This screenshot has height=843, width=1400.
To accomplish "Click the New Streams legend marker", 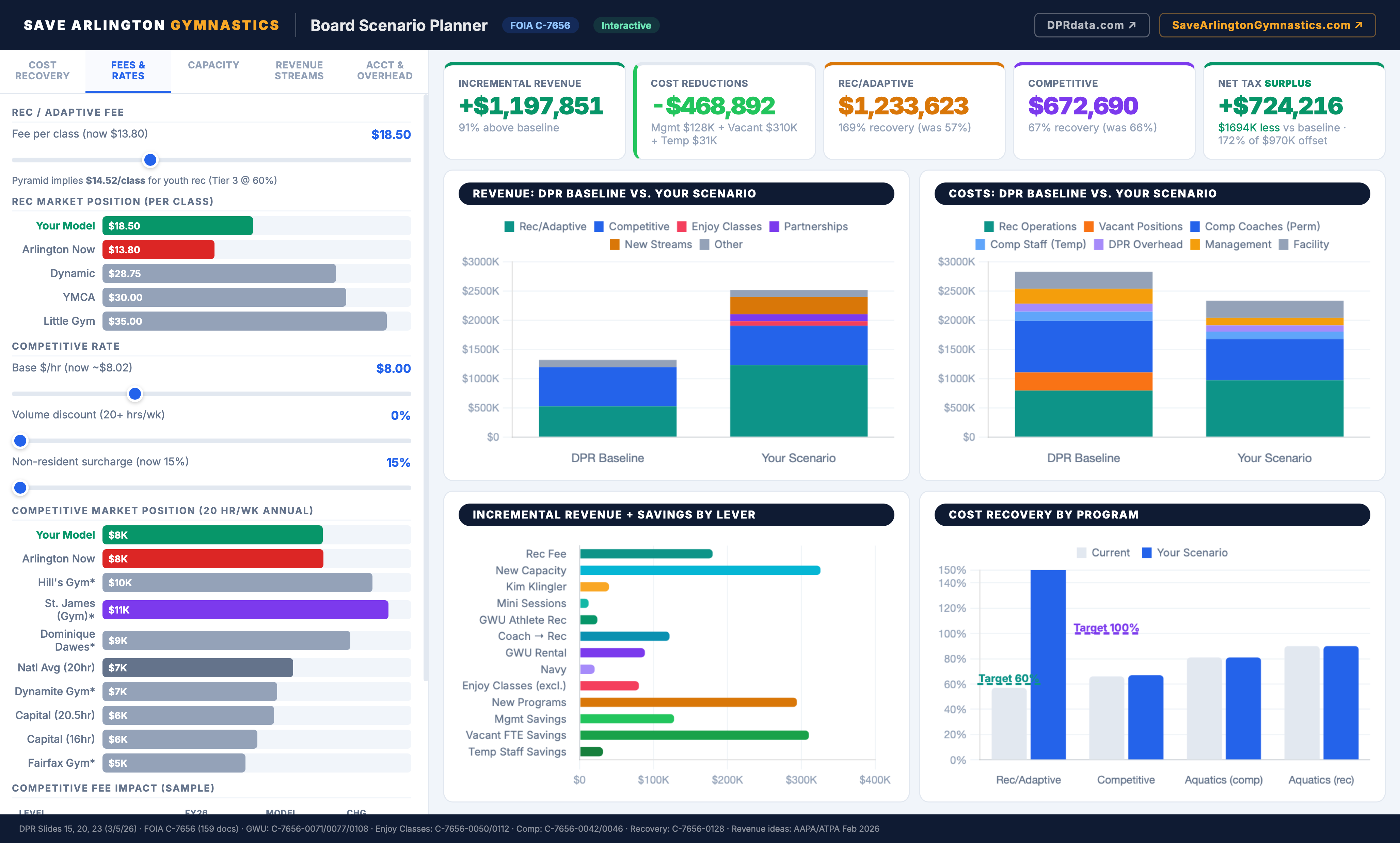I will click(615, 244).
